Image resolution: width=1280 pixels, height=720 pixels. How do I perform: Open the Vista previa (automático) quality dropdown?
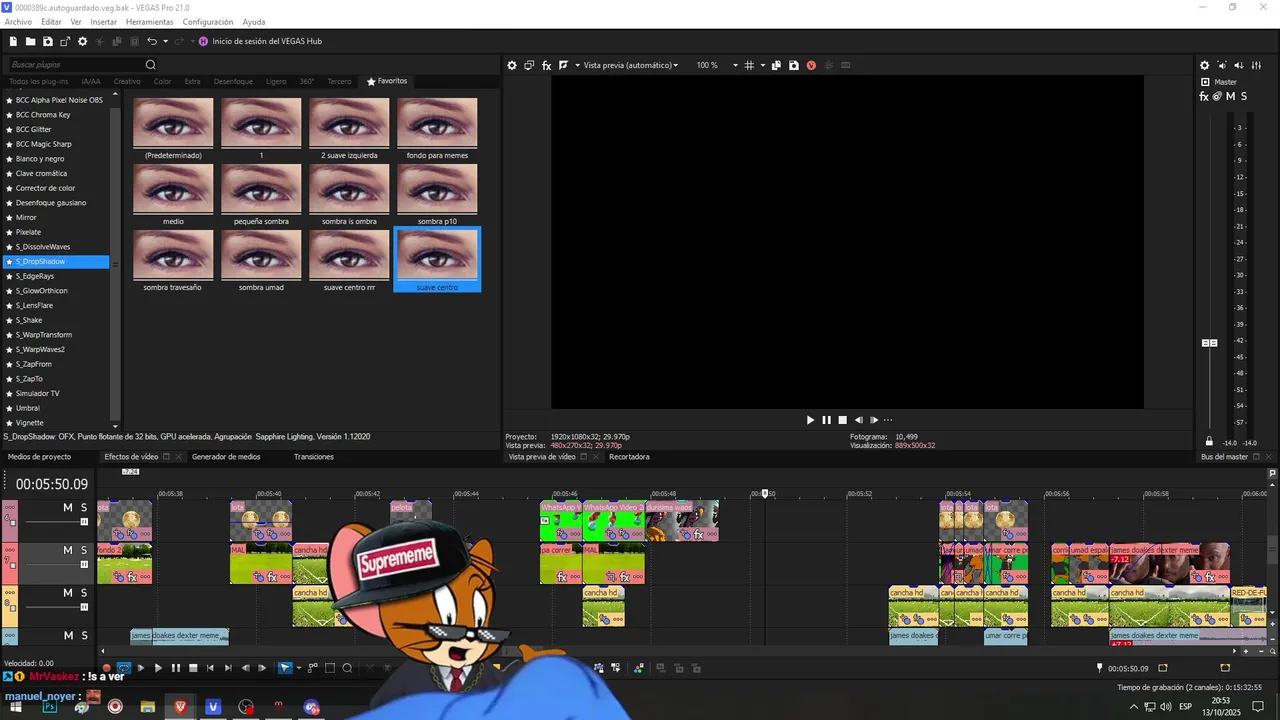click(631, 65)
